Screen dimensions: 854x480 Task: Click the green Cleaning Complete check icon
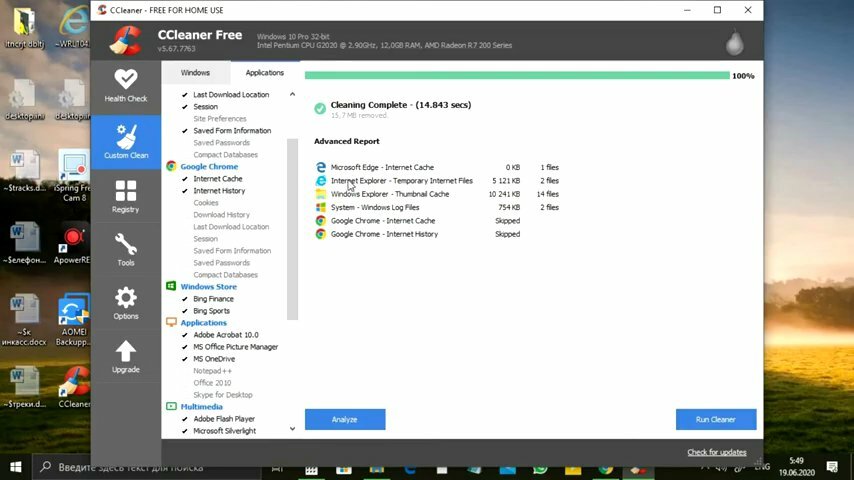[320, 108]
